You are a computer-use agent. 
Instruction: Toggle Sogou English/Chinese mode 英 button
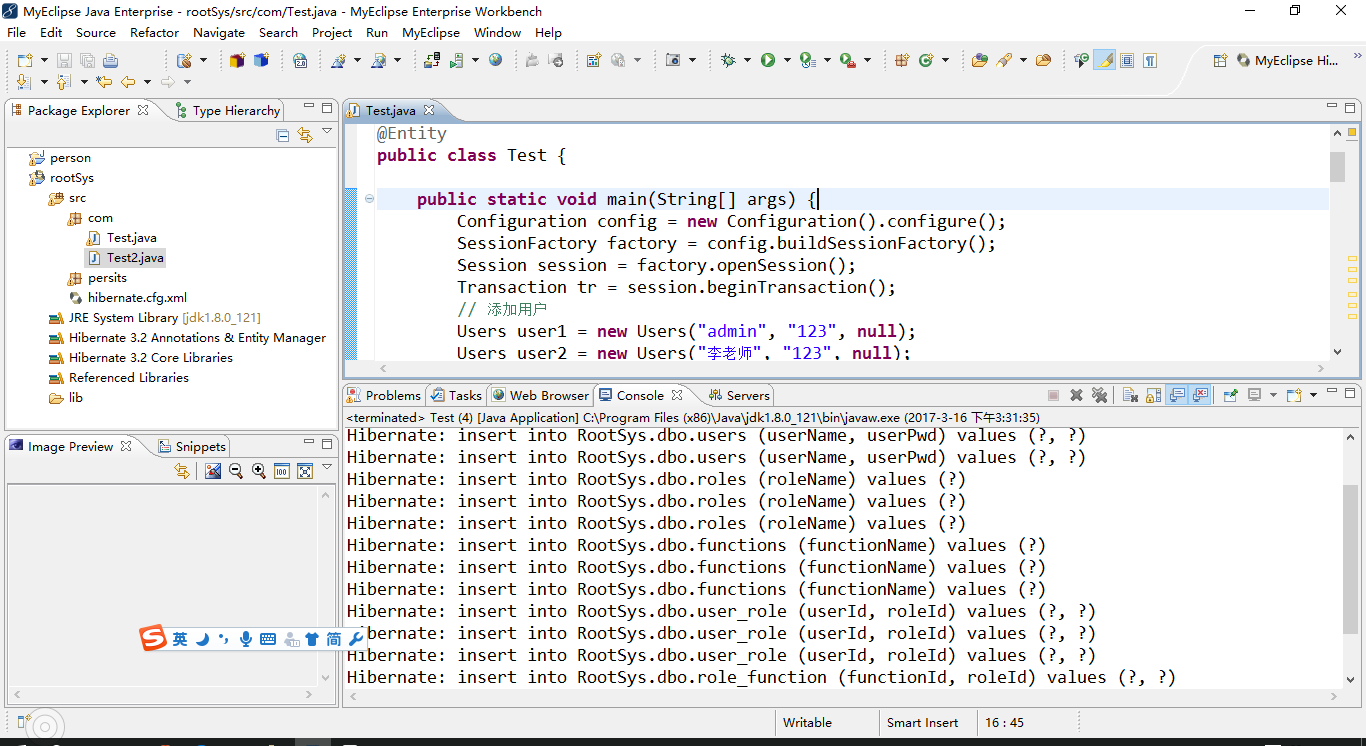pos(180,639)
